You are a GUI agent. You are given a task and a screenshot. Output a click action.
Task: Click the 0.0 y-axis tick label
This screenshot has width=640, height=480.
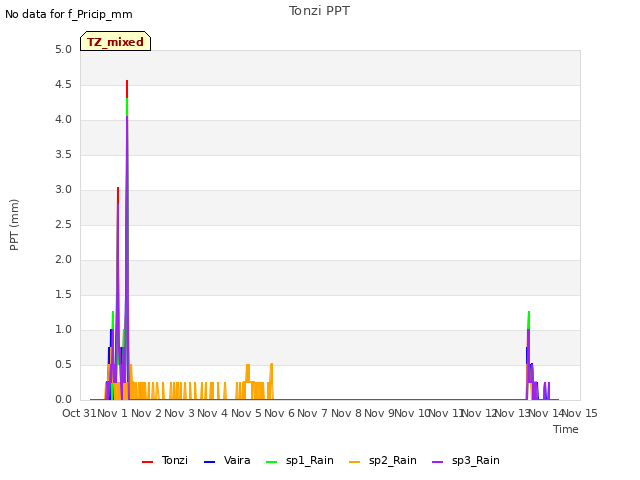tap(63, 400)
